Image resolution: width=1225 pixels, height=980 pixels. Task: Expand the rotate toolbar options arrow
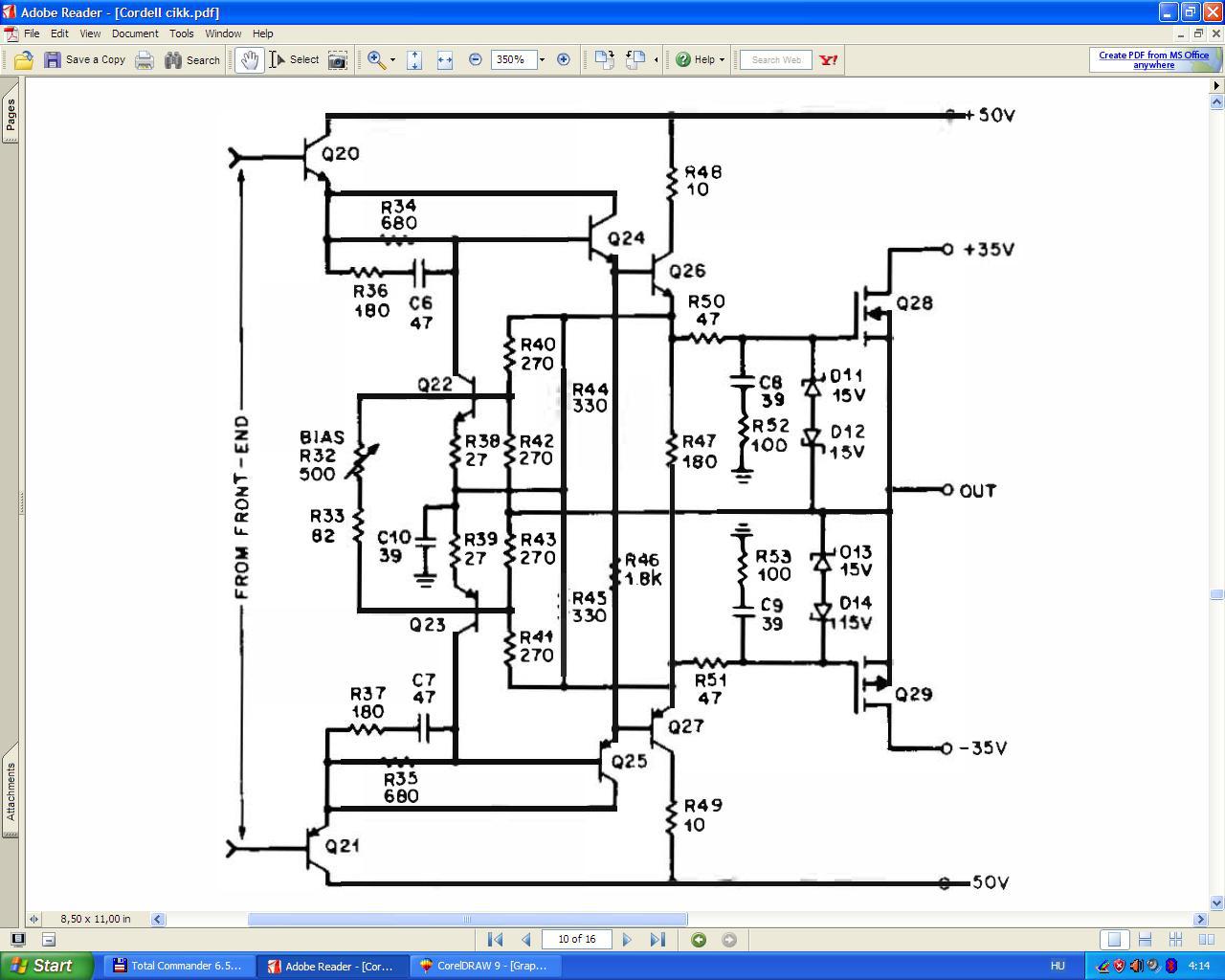656,59
